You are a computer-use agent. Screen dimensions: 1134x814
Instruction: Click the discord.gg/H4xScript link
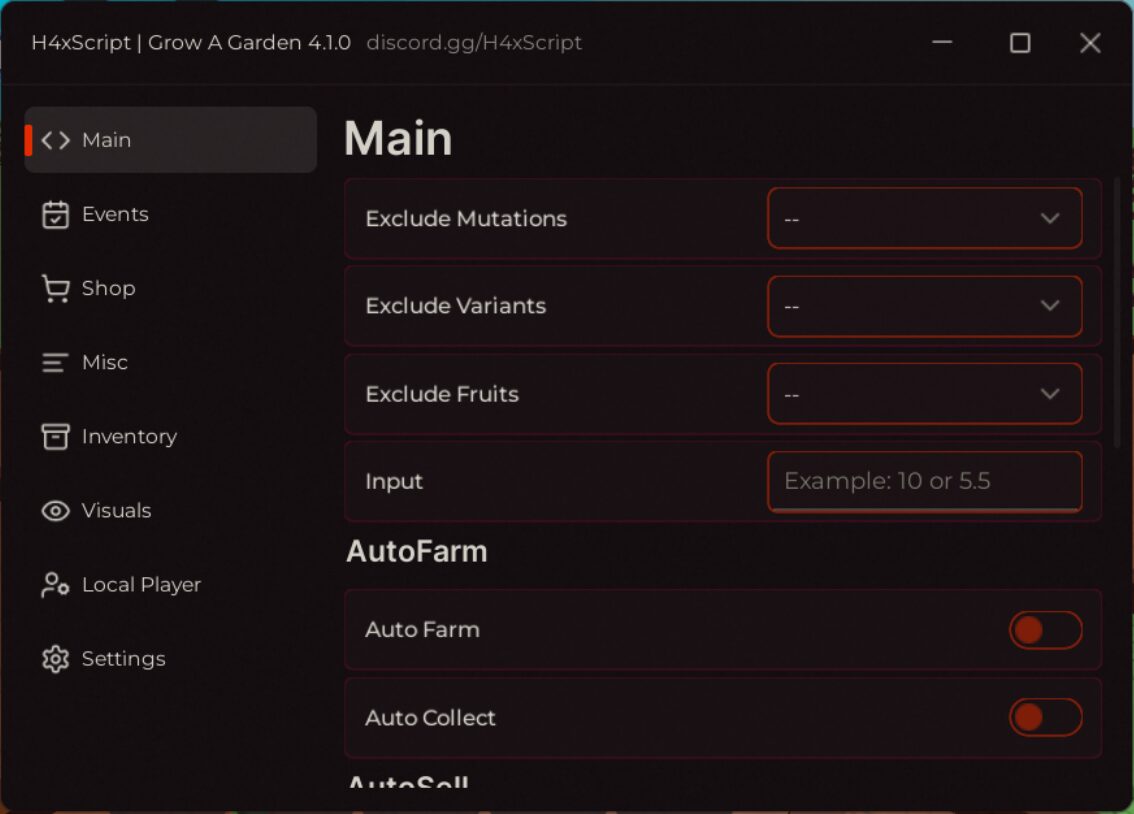click(474, 43)
